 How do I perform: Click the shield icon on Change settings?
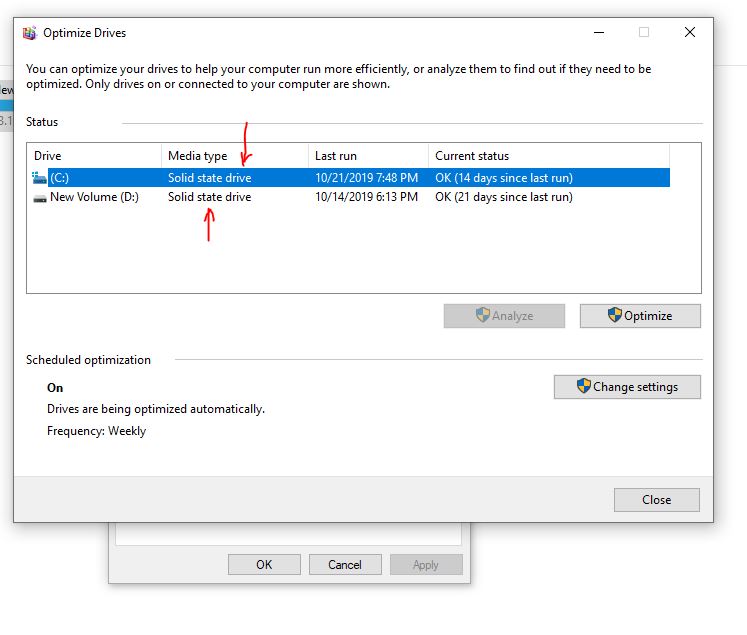(584, 386)
